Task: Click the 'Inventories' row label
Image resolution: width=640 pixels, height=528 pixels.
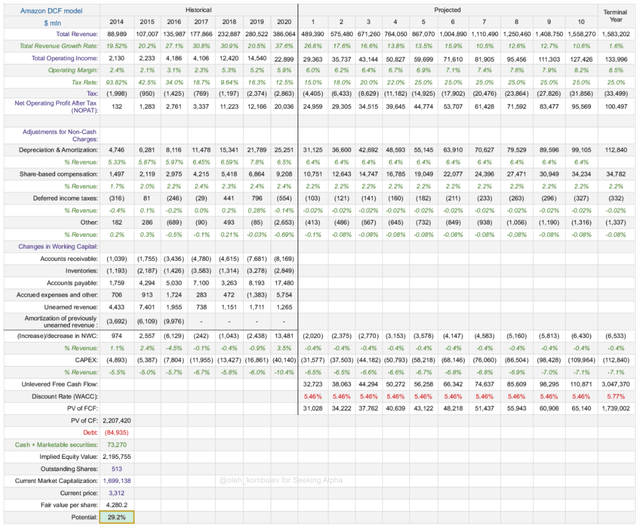Action: pos(82,271)
